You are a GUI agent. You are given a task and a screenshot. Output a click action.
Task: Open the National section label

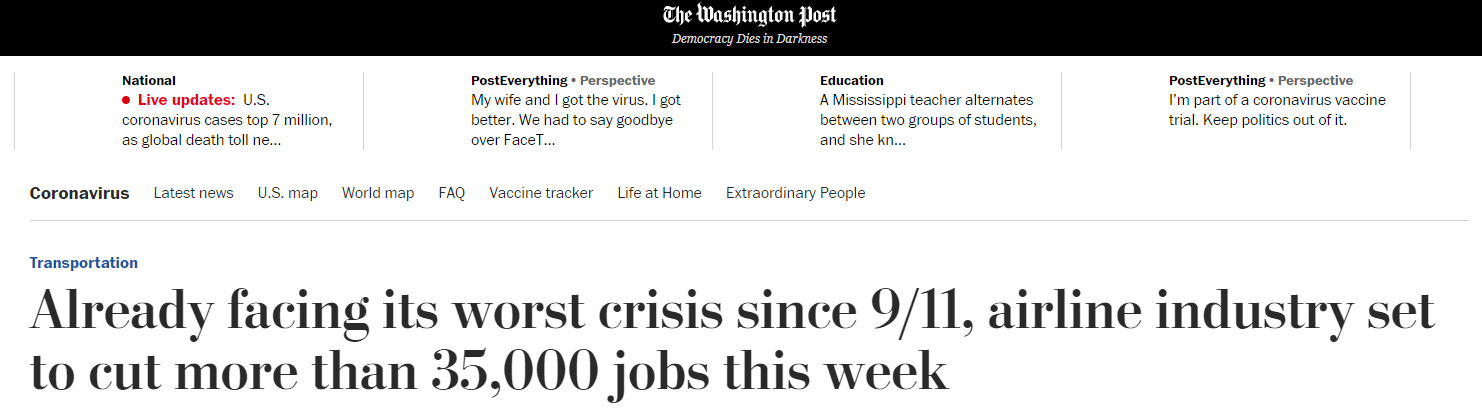(x=148, y=80)
